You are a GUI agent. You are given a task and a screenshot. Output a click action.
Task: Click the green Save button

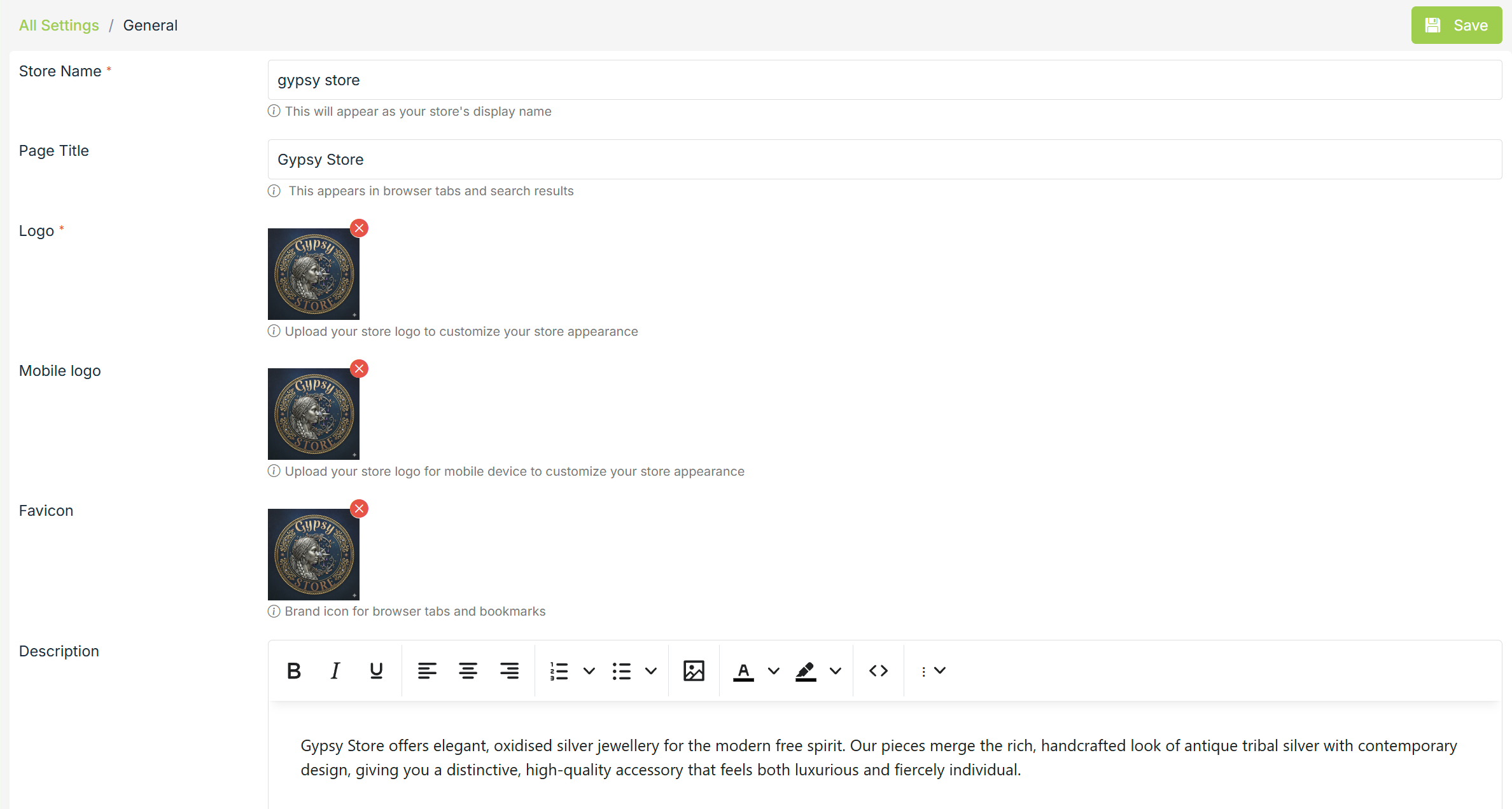click(1456, 25)
